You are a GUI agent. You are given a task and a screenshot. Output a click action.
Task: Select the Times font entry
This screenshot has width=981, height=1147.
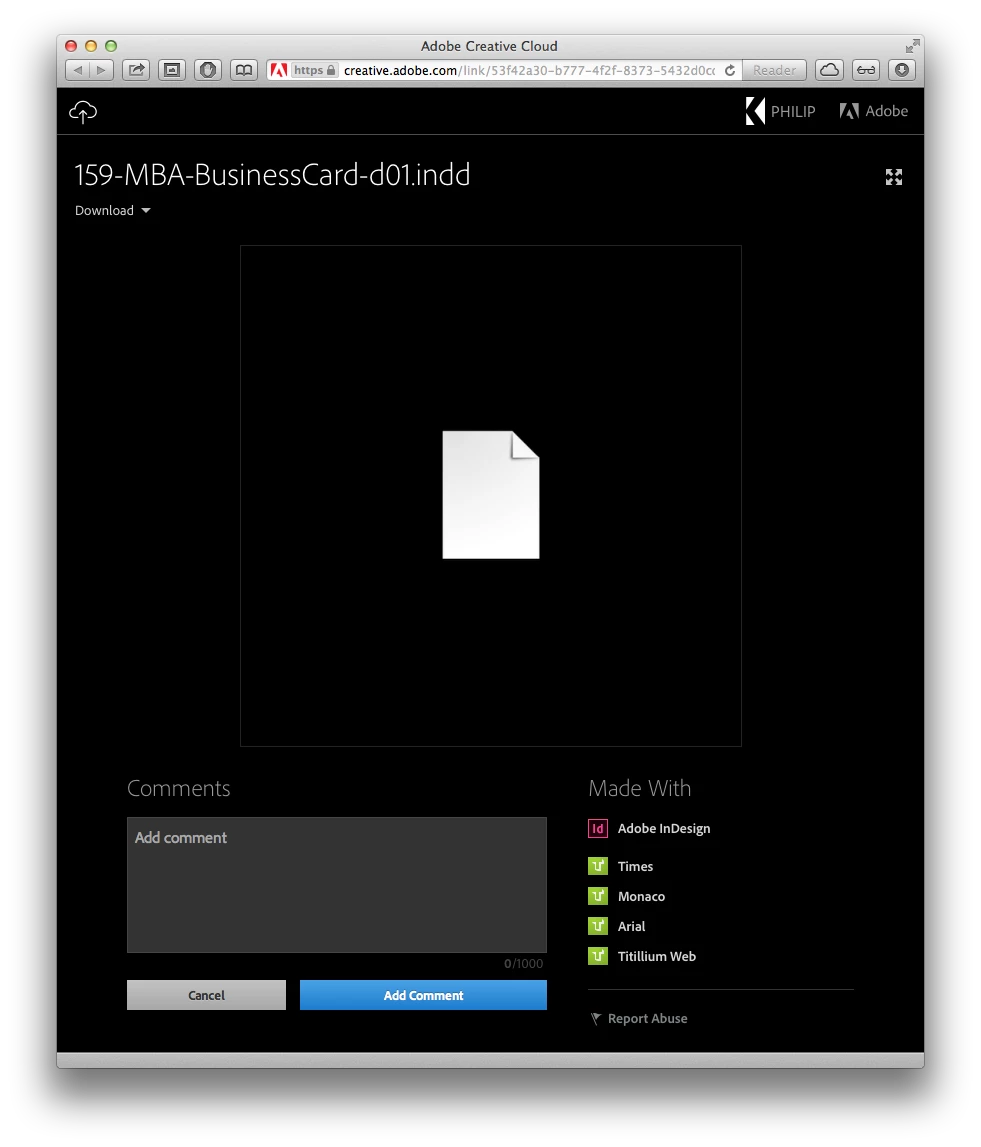click(635, 866)
